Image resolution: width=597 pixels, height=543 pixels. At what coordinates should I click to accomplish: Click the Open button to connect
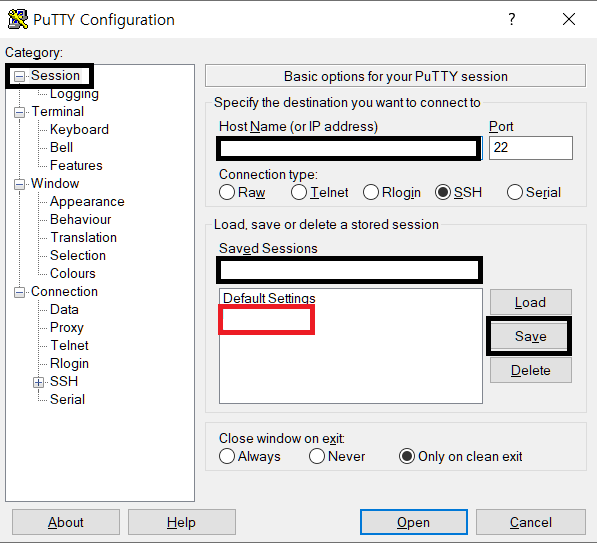[414, 522]
